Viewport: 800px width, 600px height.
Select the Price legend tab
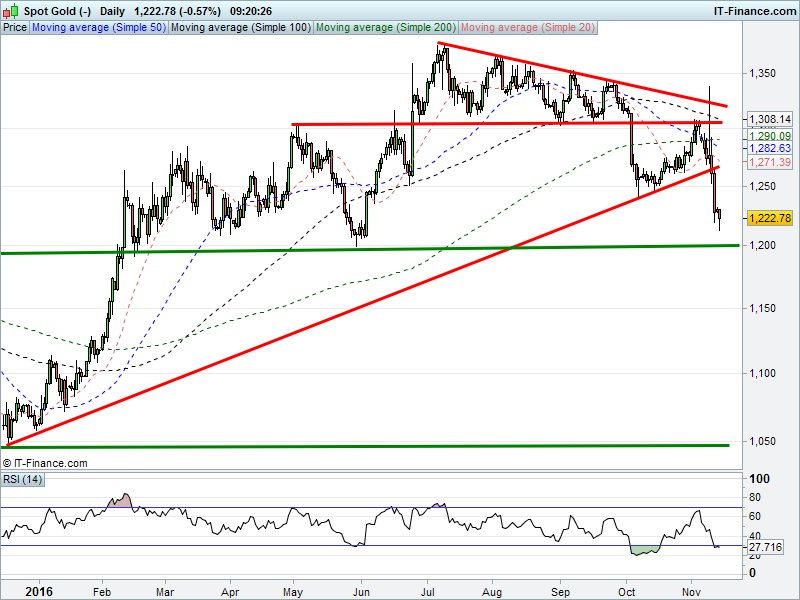coord(15,28)
